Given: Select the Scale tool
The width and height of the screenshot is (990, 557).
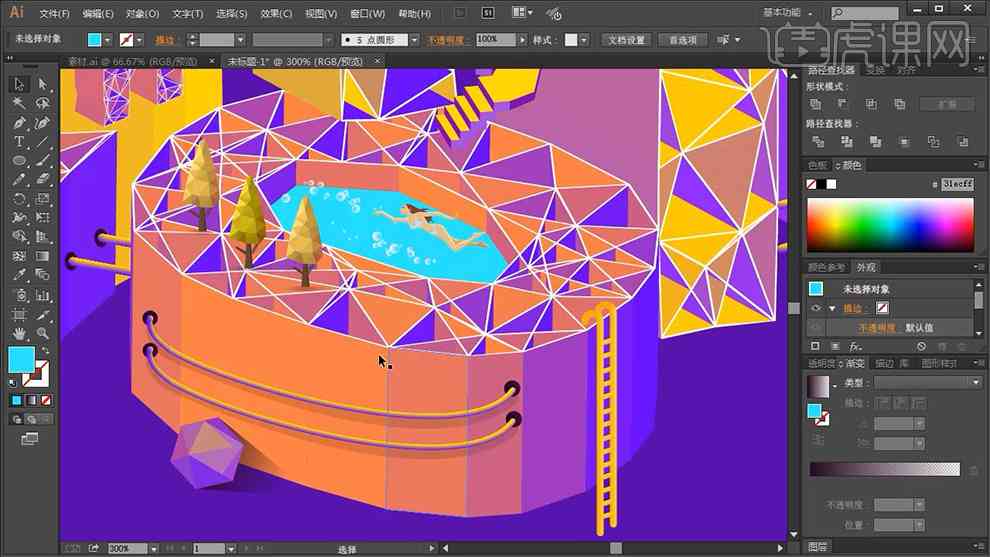Looking at the screenshot, I should [42, 198].
